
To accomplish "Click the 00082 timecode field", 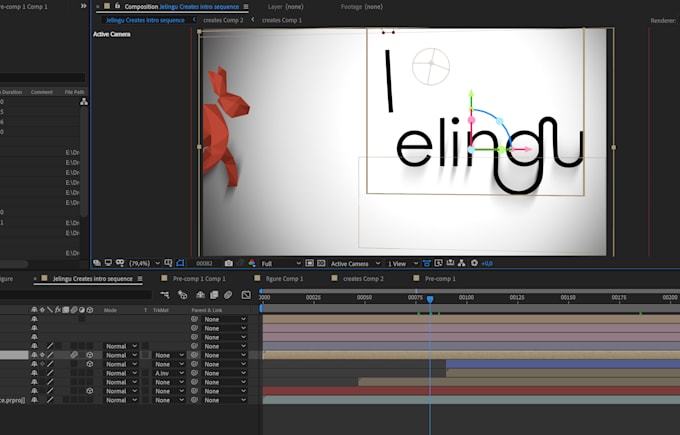I will point(204,263).
